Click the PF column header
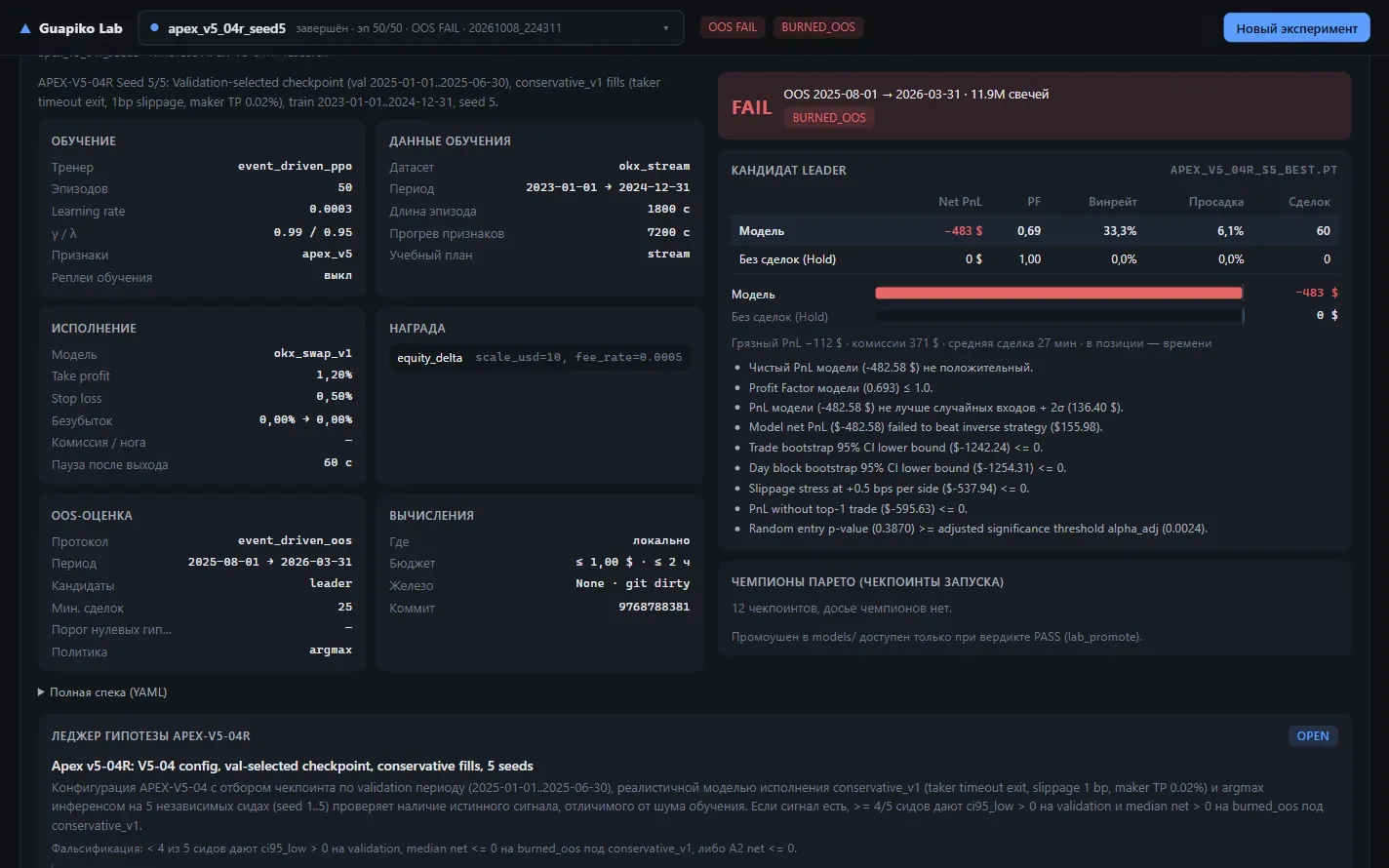1389x868 pixels. click(1034, 202)
